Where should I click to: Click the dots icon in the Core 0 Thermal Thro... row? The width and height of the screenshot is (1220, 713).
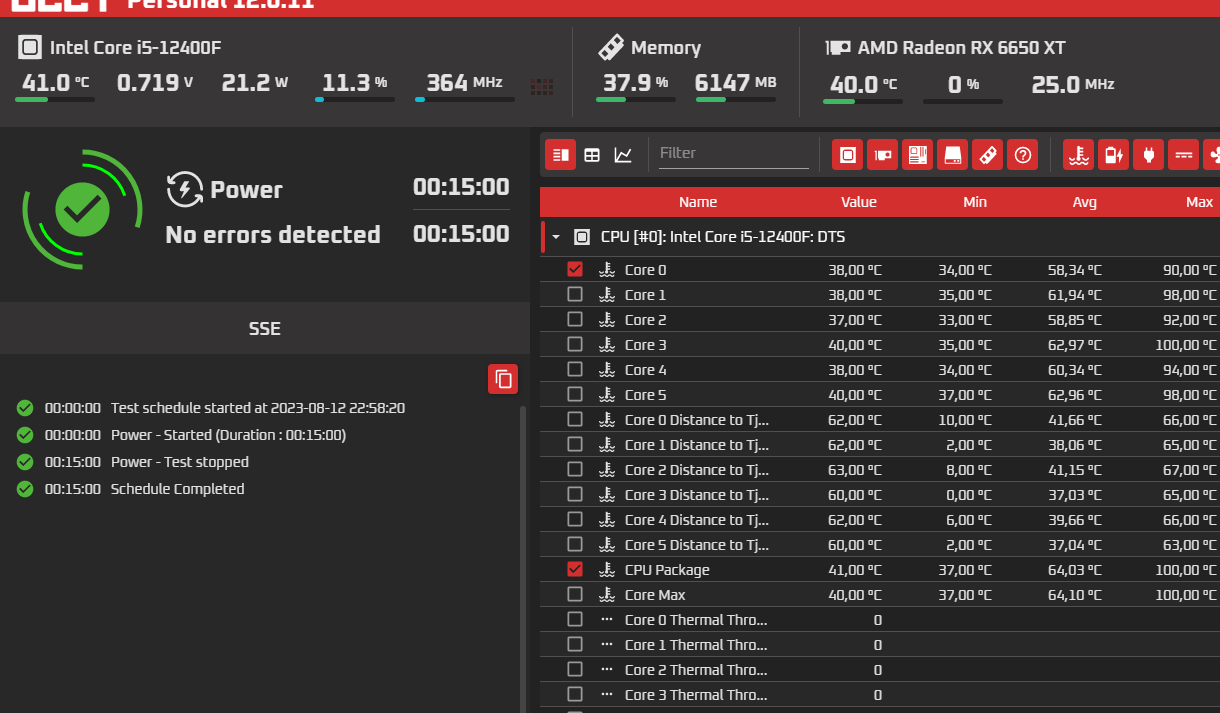coord(607,619)
